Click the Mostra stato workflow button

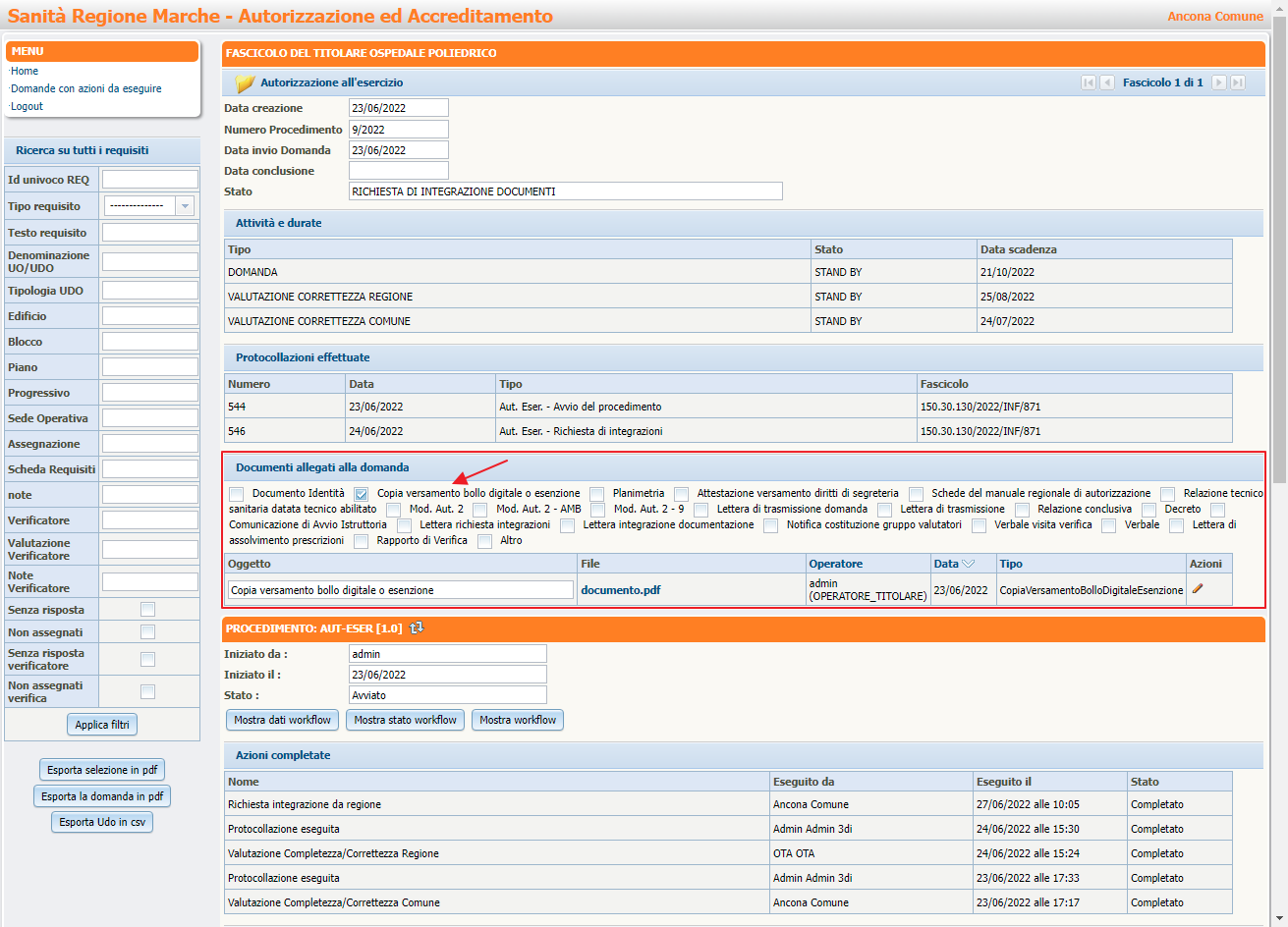(405, 720)
